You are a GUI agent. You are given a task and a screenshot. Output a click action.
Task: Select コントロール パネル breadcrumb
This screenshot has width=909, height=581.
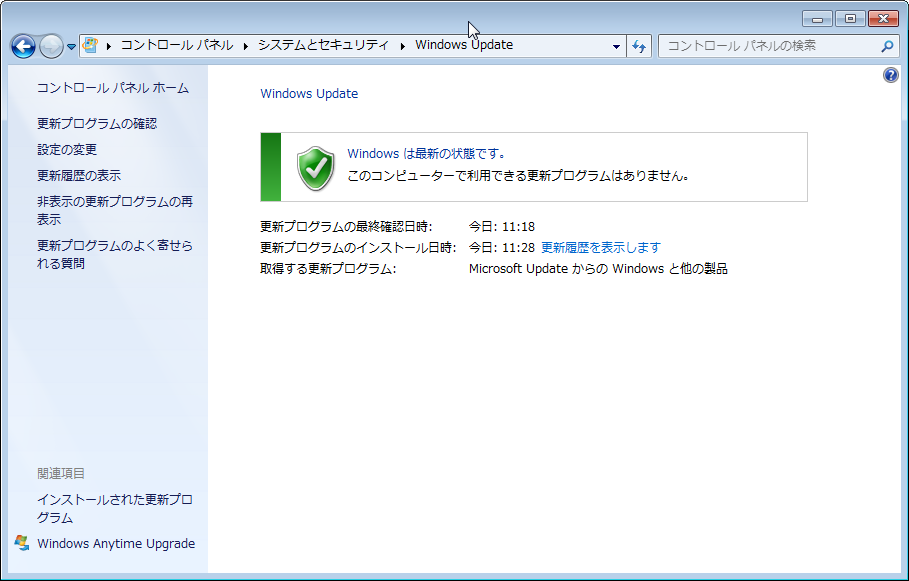click(x=177, y=45)
